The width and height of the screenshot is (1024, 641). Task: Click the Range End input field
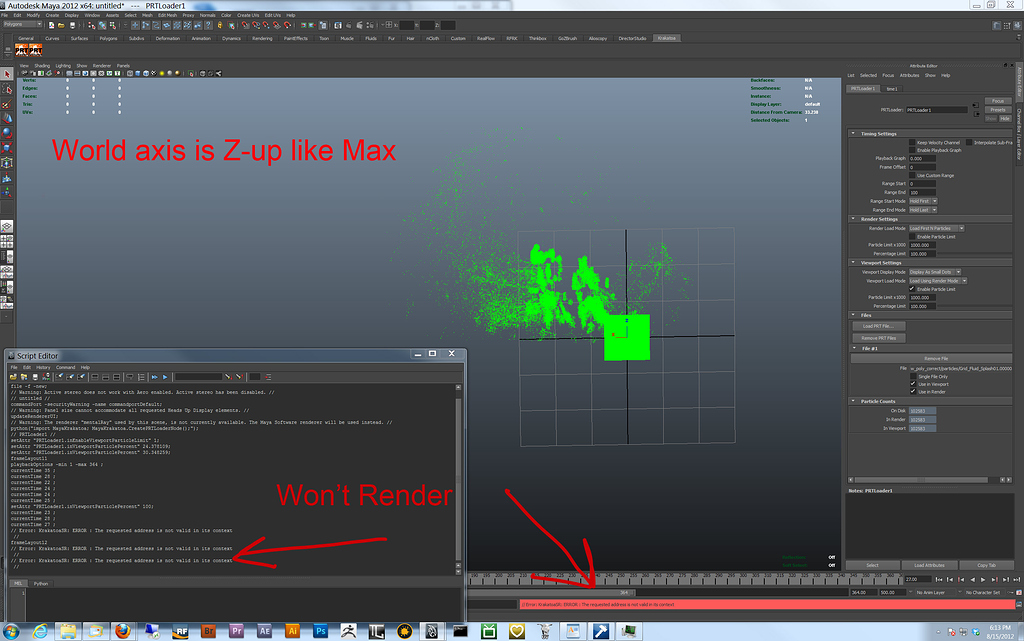pos(921,192)
